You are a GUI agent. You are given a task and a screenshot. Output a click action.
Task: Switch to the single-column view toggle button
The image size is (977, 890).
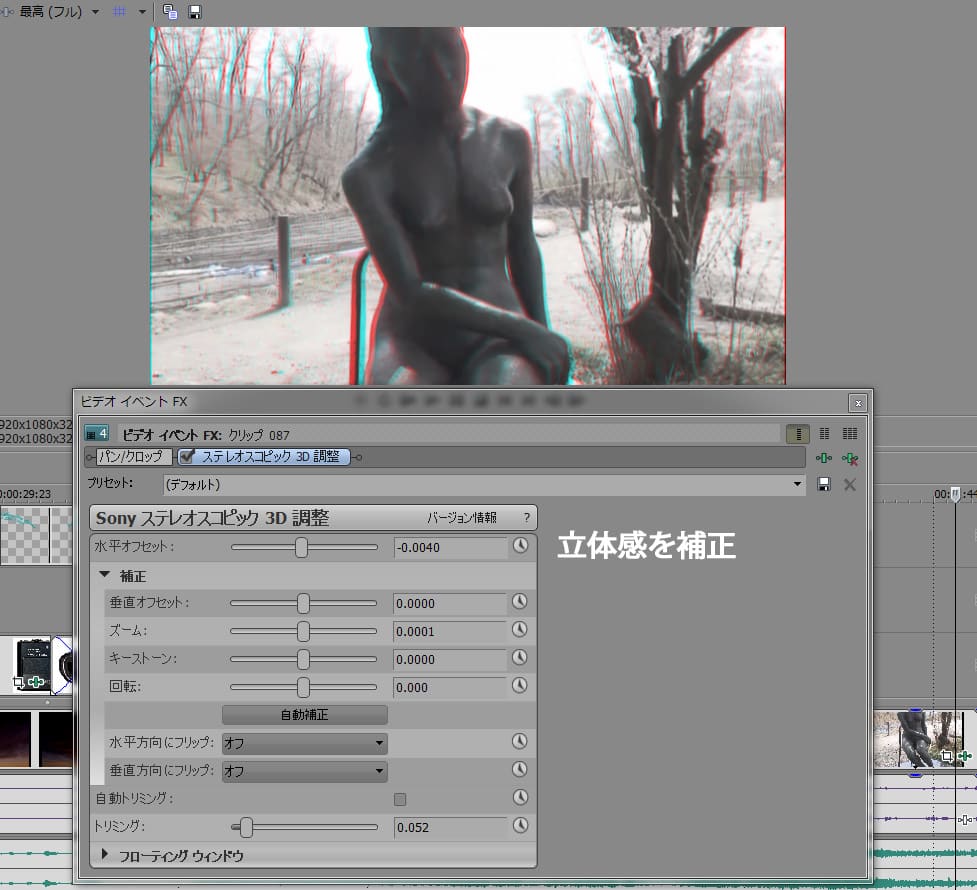pyautogui.click(x=797, y=434)
